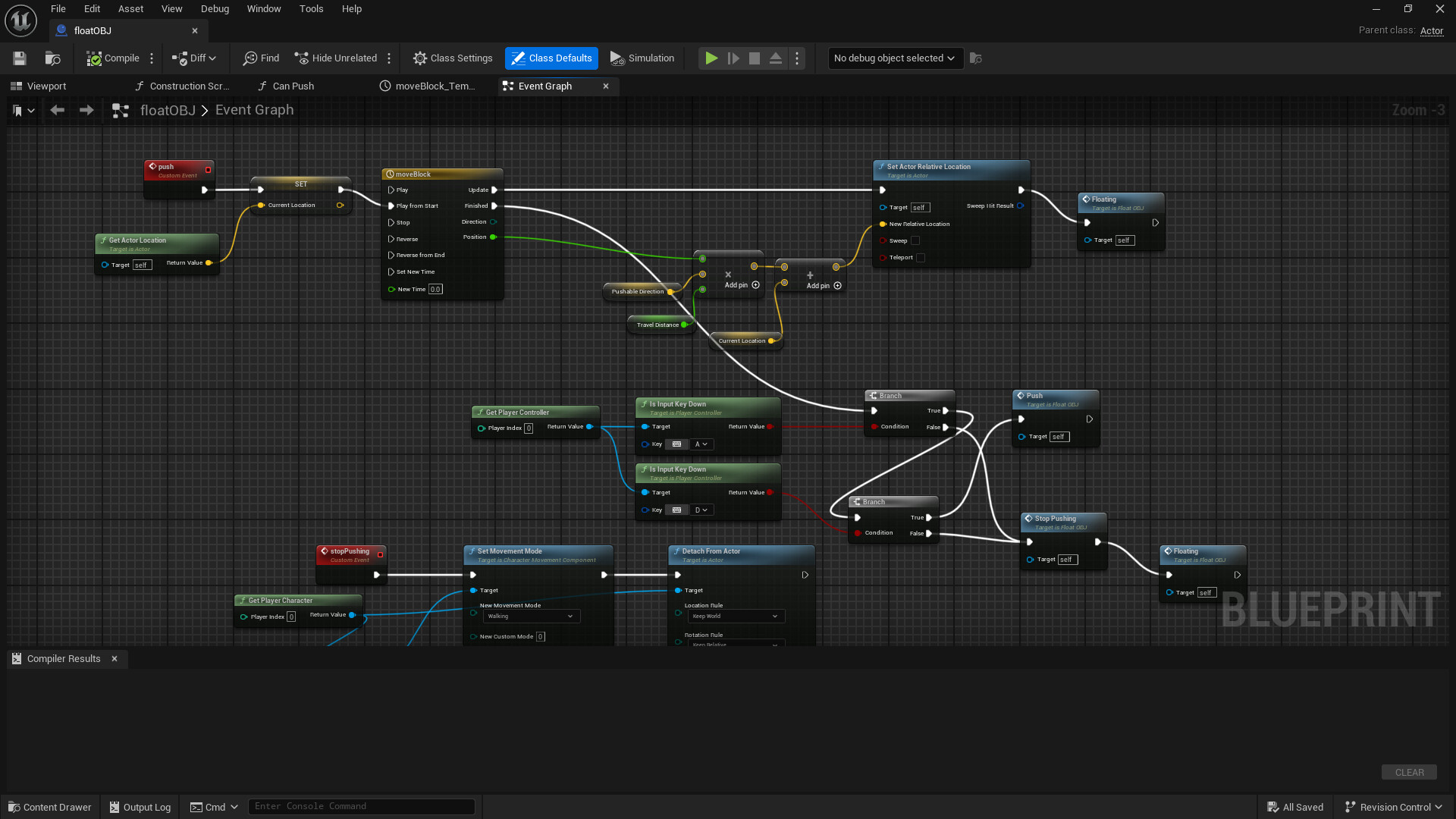Adjust the New Time value on moveBlock

coord(435,289)
